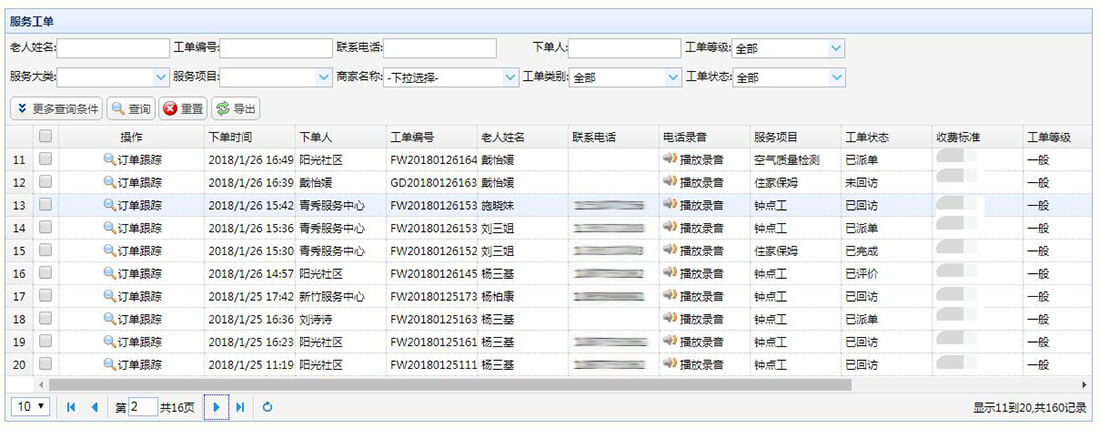1100x429 pixels.
Task: Select the header checkbox for all rows
Action: pyautogui.click(x=45, y=137)
